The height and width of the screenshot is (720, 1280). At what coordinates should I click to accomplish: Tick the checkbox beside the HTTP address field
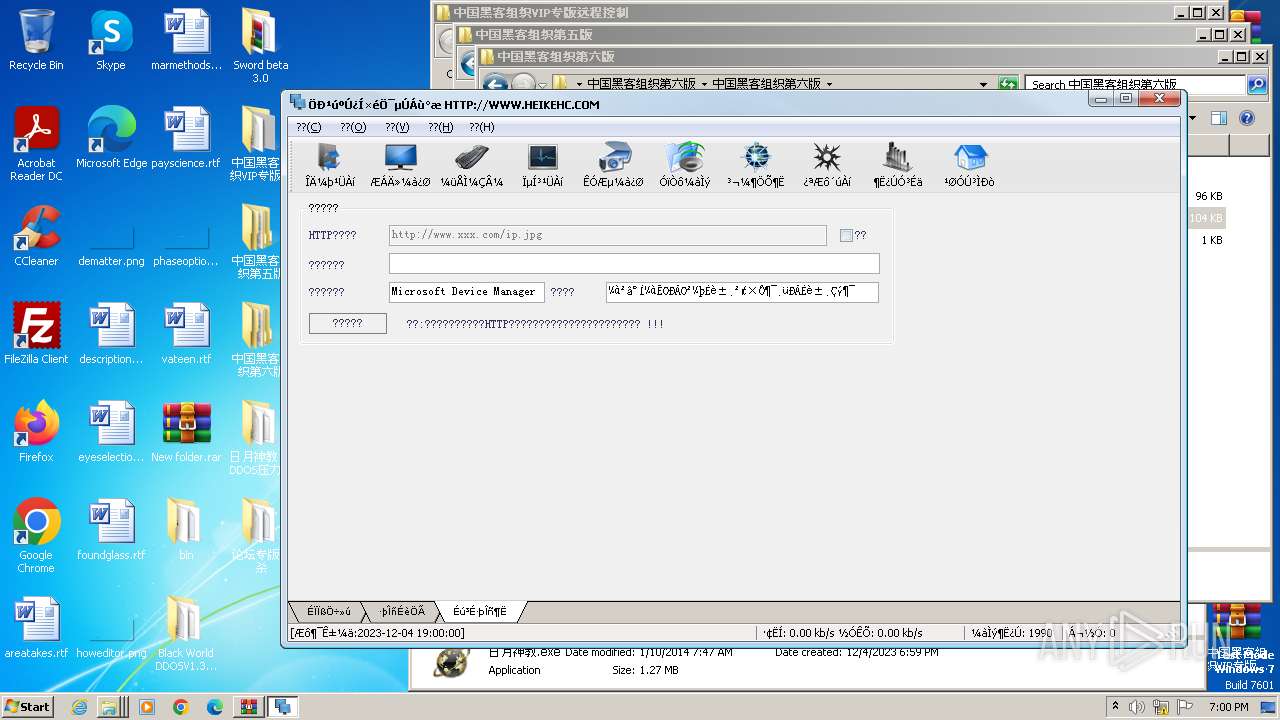(x=846, y=235)
